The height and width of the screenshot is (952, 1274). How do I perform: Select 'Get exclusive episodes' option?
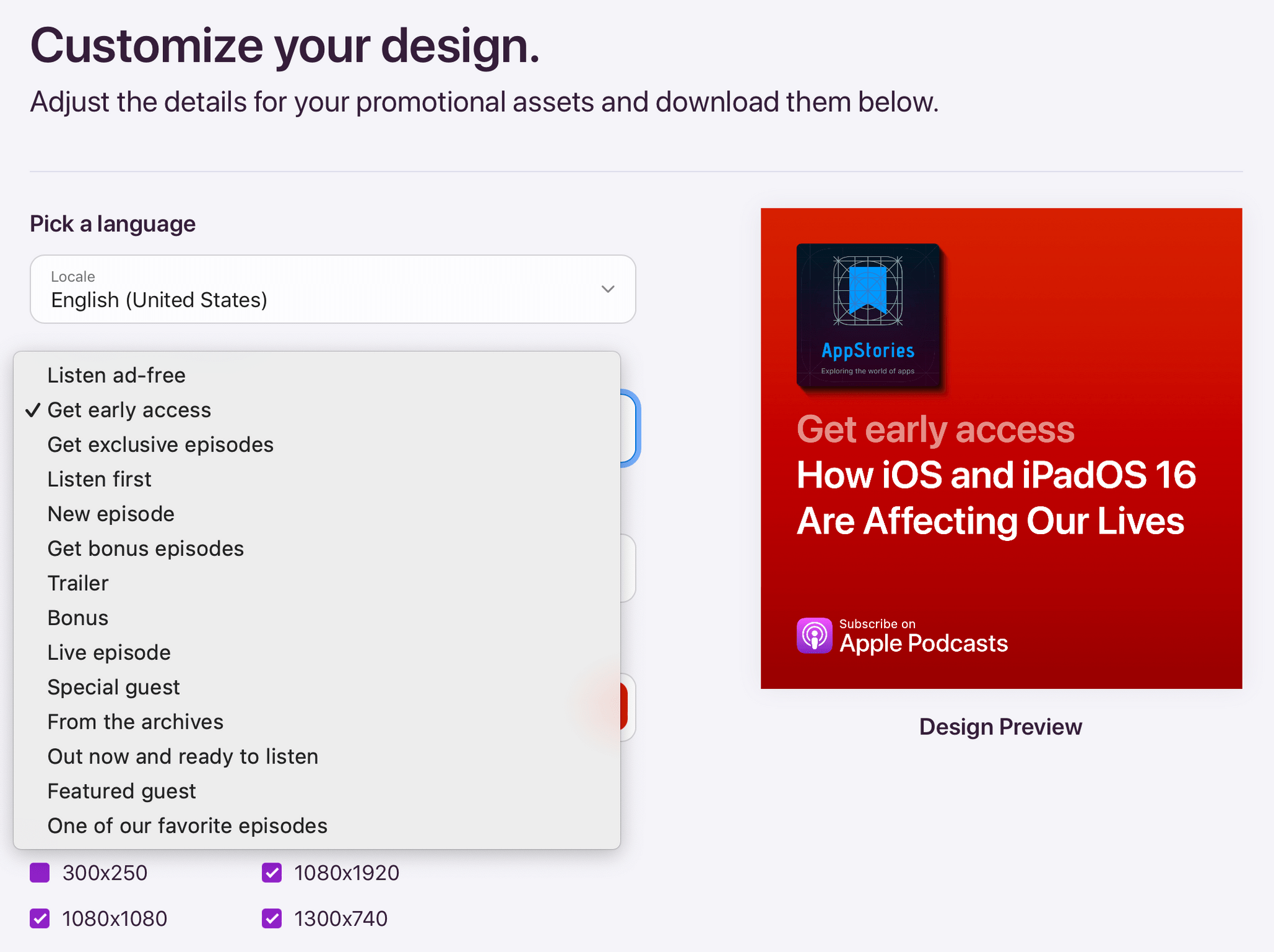pyautogui.click(x=317, y=445)
